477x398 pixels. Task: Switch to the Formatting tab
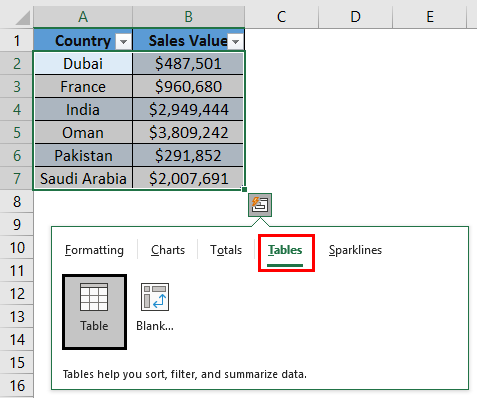pos(94,250)
